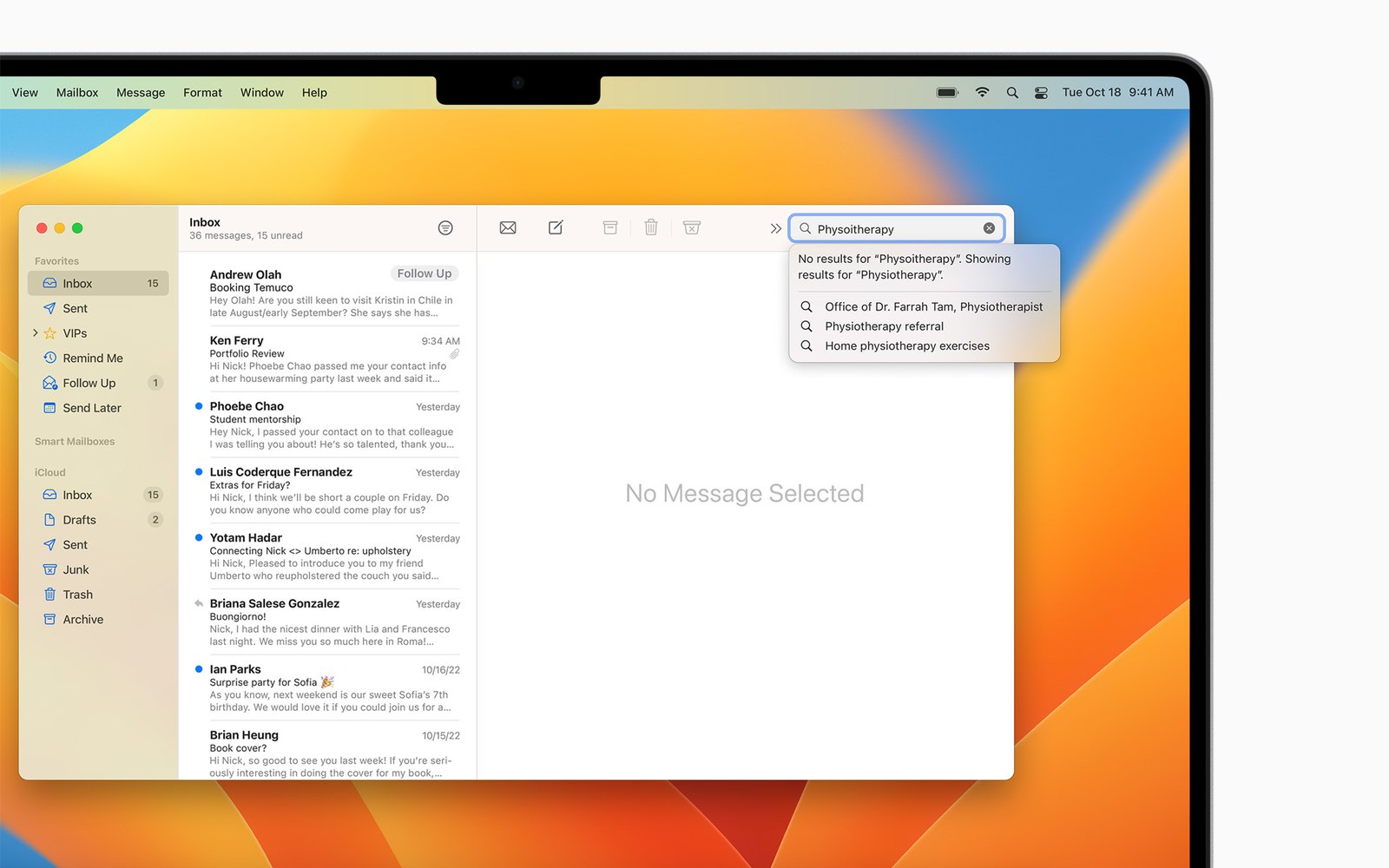1389x868 pixels.
Task: Open Luis Coderque Fernandez's email
Action: point(327,491)
